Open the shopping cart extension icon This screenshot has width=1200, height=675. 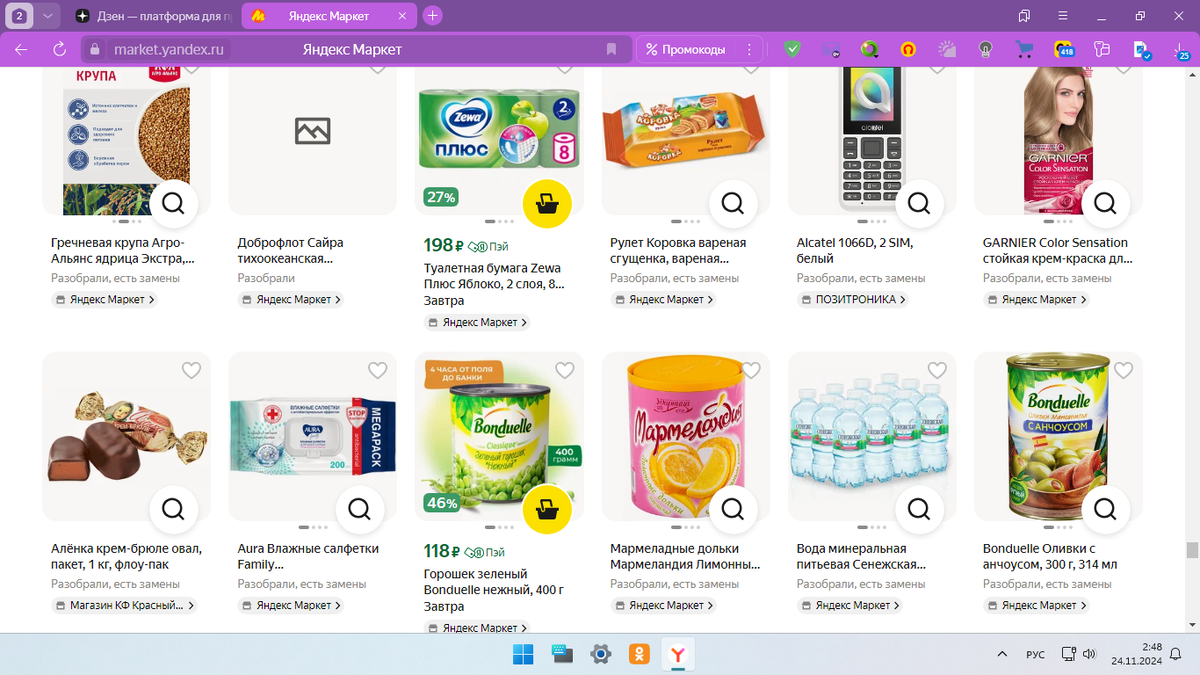tap(1024, 49)
